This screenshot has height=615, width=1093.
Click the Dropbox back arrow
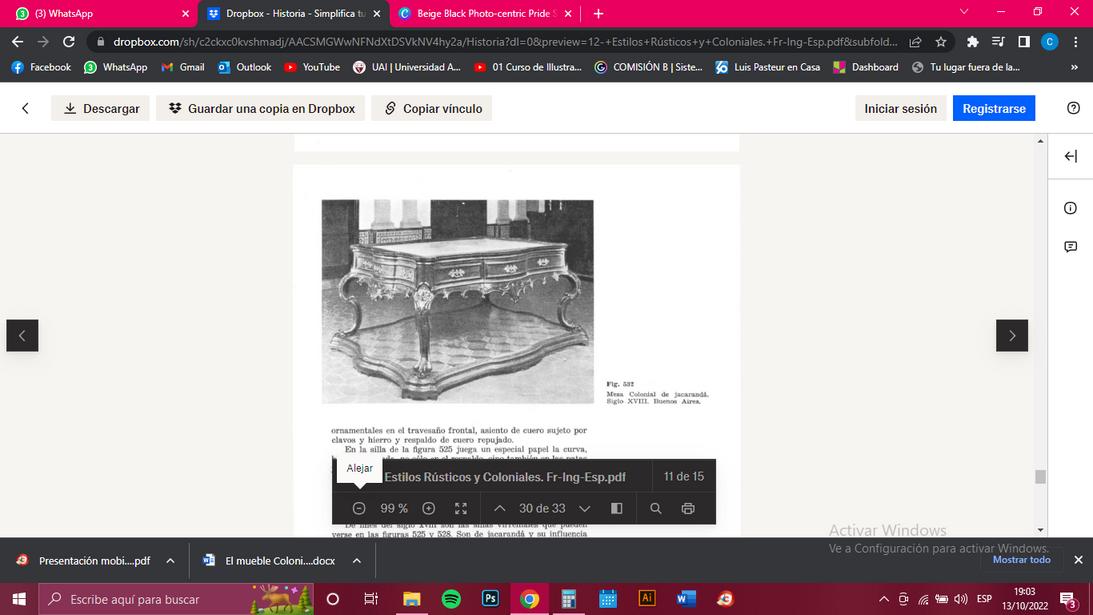point(25,108)
